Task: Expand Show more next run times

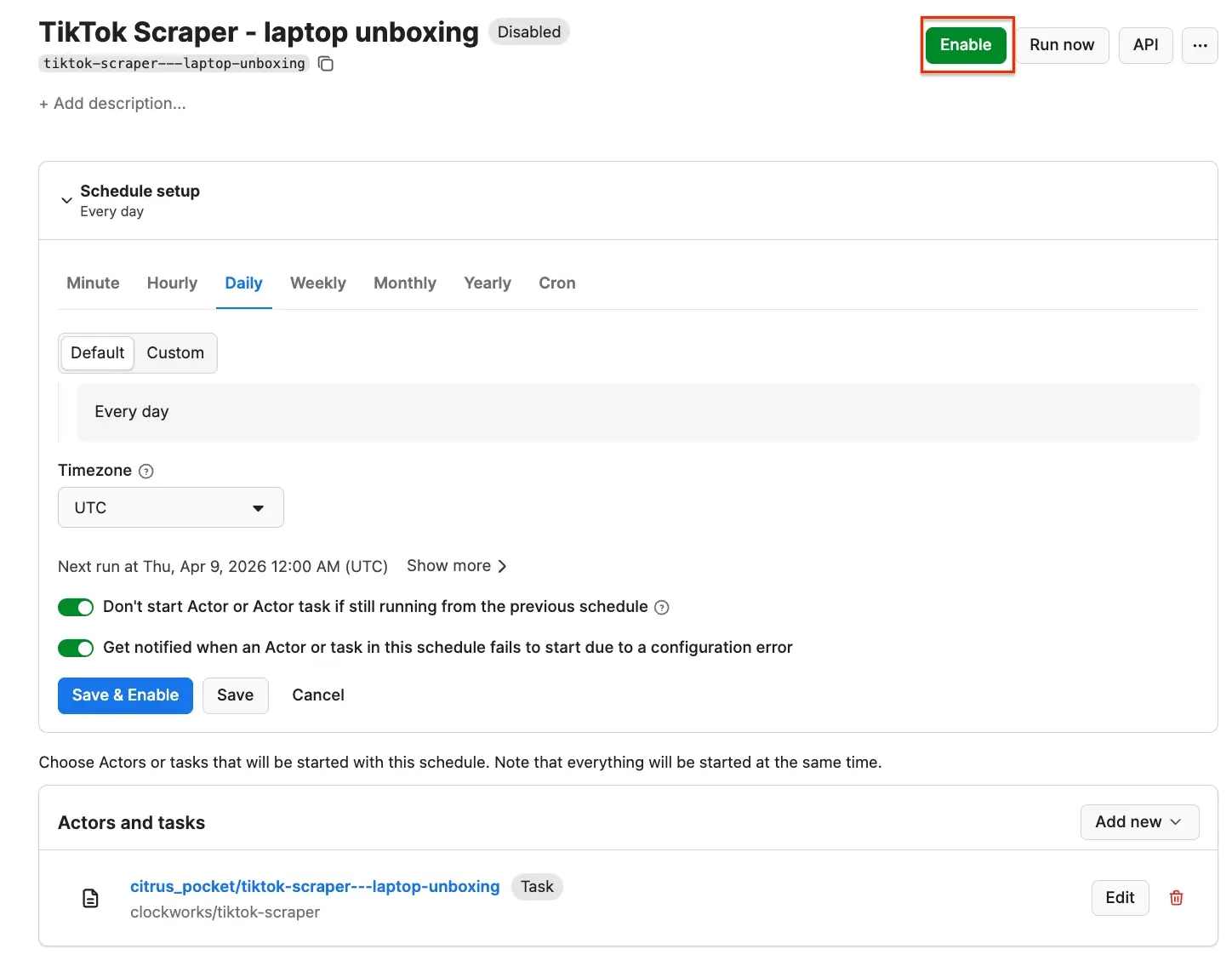Action: (x=457, y=566)
